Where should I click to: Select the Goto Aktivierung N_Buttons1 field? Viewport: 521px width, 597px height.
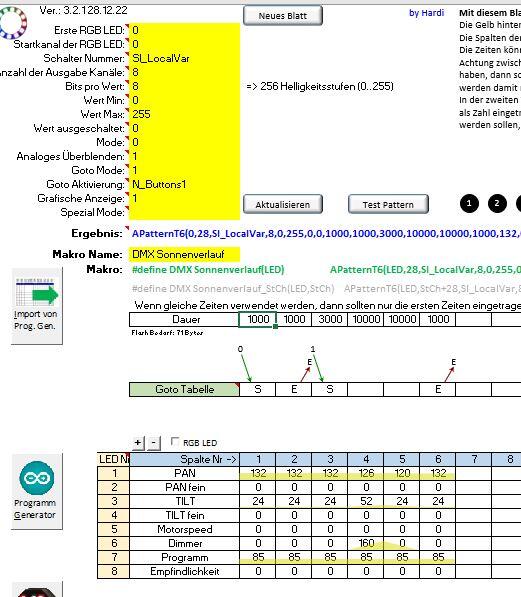(185, 184)
